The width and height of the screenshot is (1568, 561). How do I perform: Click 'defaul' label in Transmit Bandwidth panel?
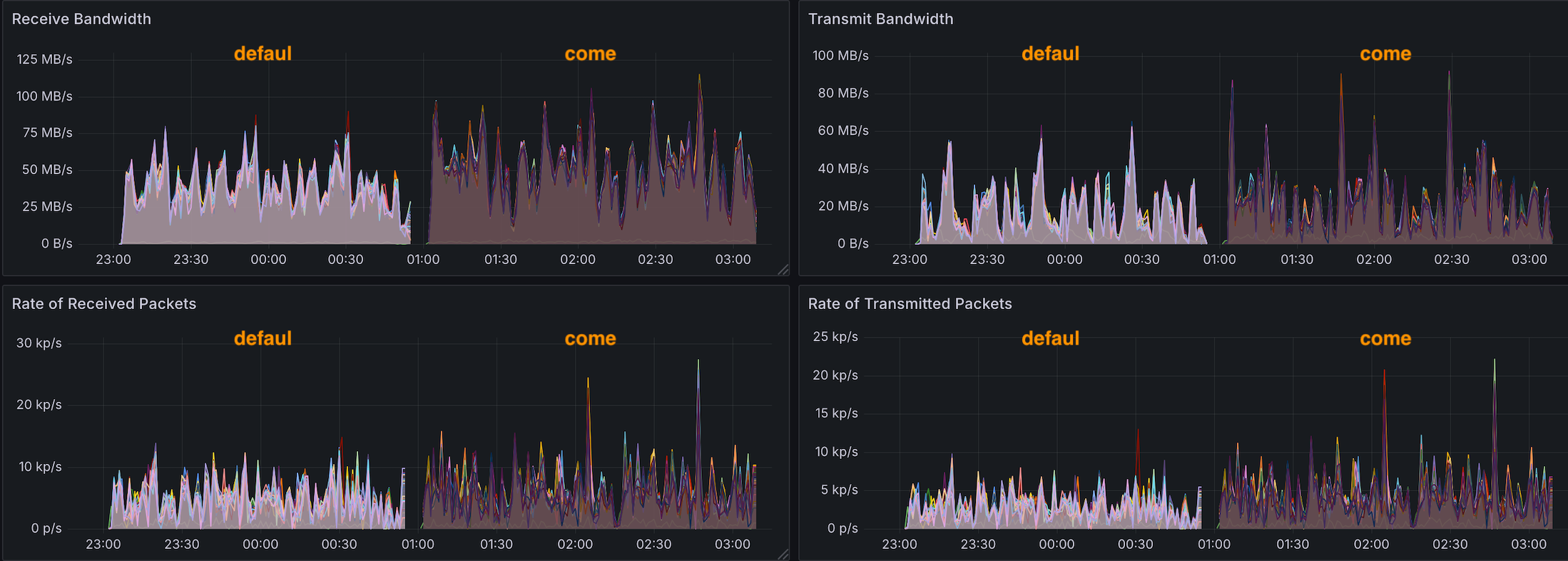click(1050, 54)
